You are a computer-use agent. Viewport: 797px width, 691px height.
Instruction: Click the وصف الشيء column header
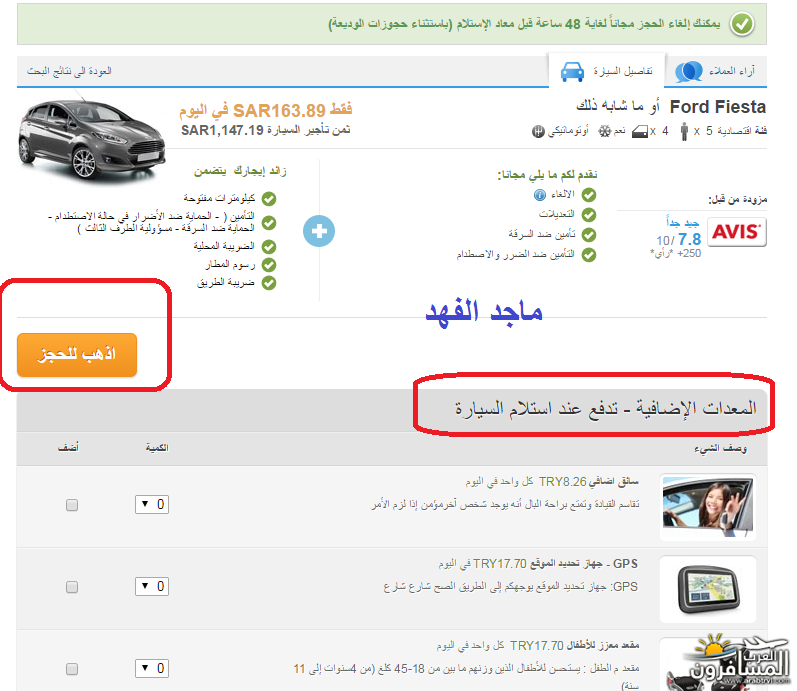[x=720, y=448]
